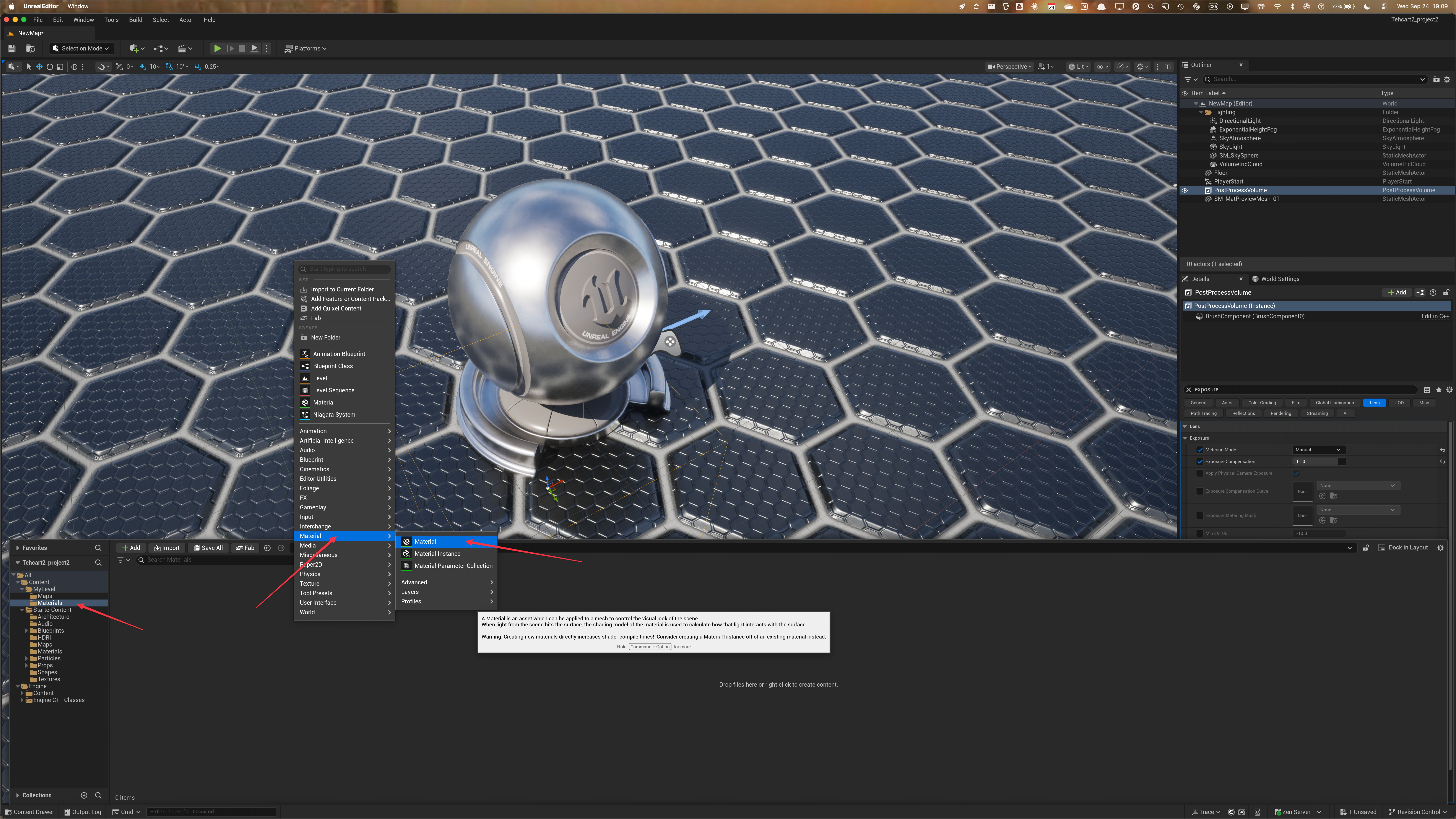Reset Metering Mode to default arrow

pos(1442,450)
